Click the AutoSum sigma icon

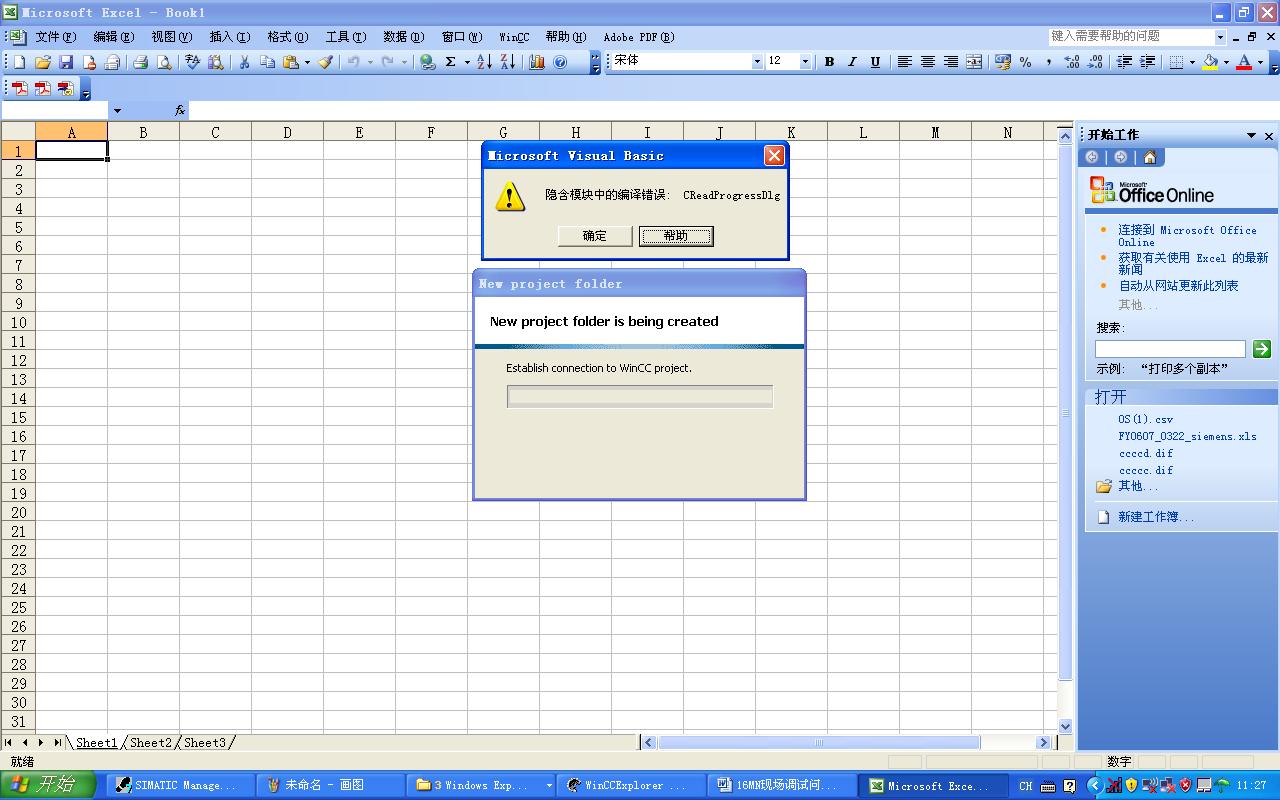pyautogui.click(x=451, y=62)
